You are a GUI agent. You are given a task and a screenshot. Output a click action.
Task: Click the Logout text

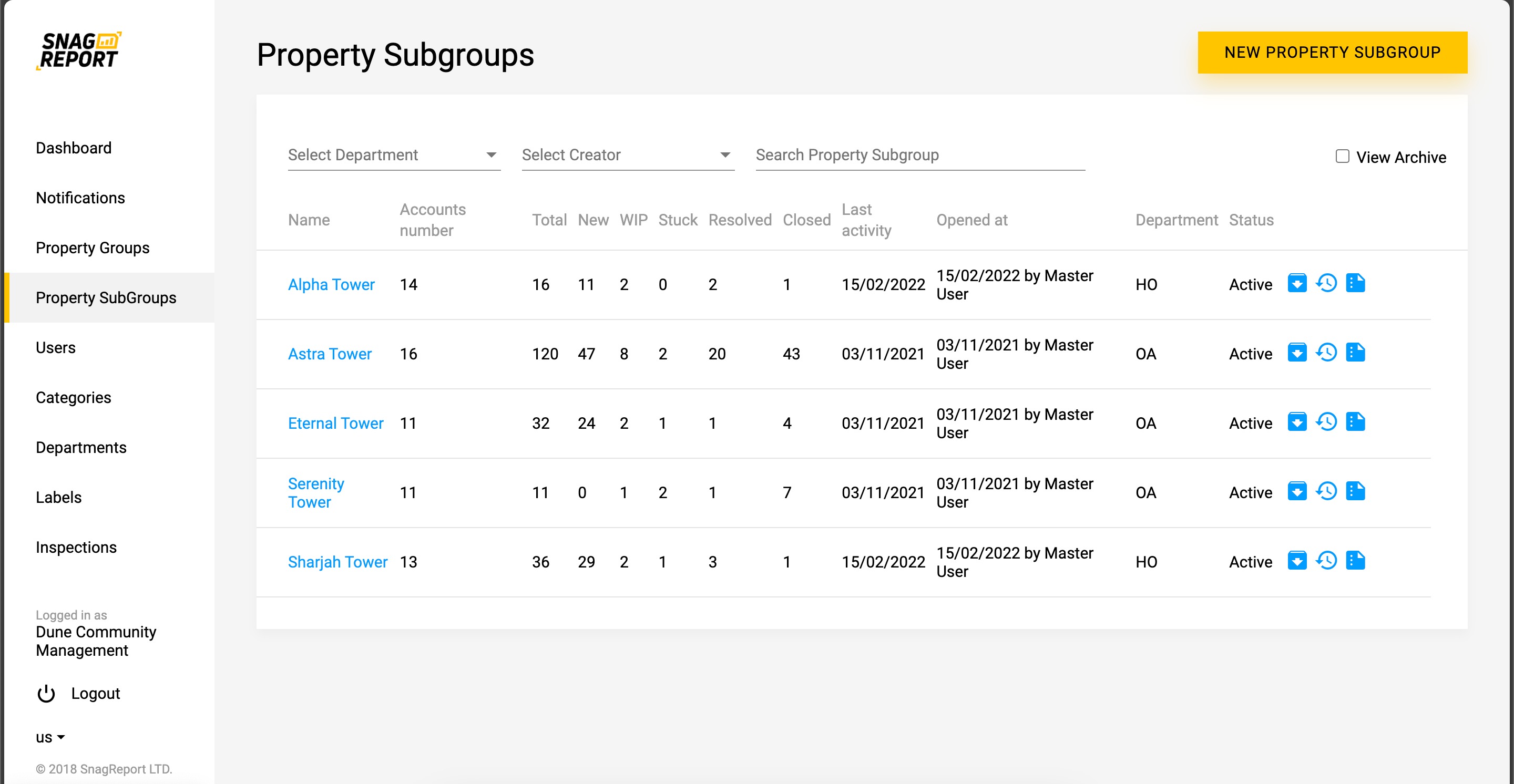tap(95, 694)
